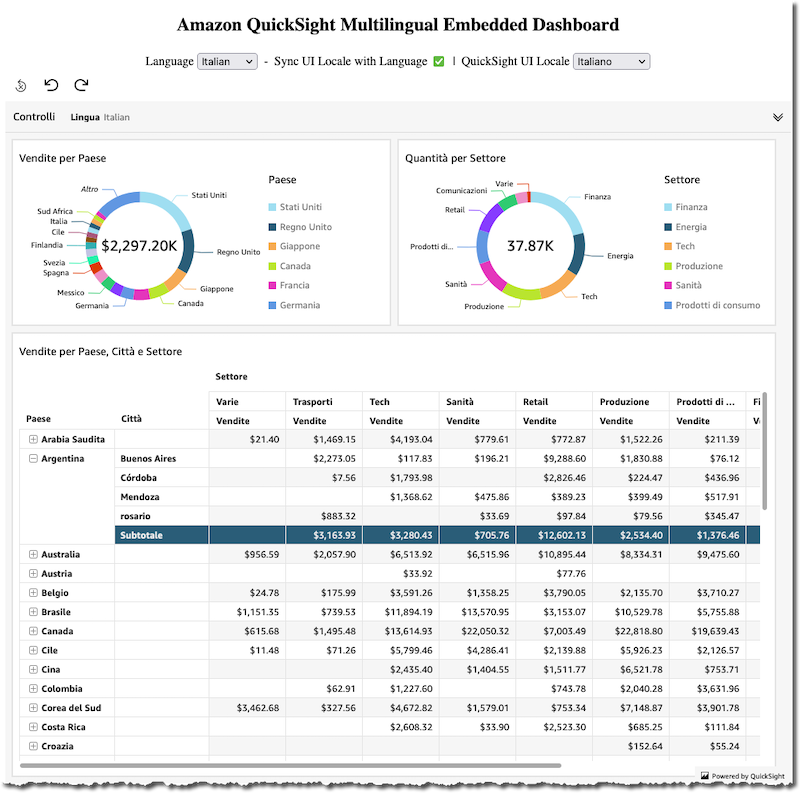The image size is (800, 794).
Task: Expand the Cile row in the table
Action: (x=33, y=650)
